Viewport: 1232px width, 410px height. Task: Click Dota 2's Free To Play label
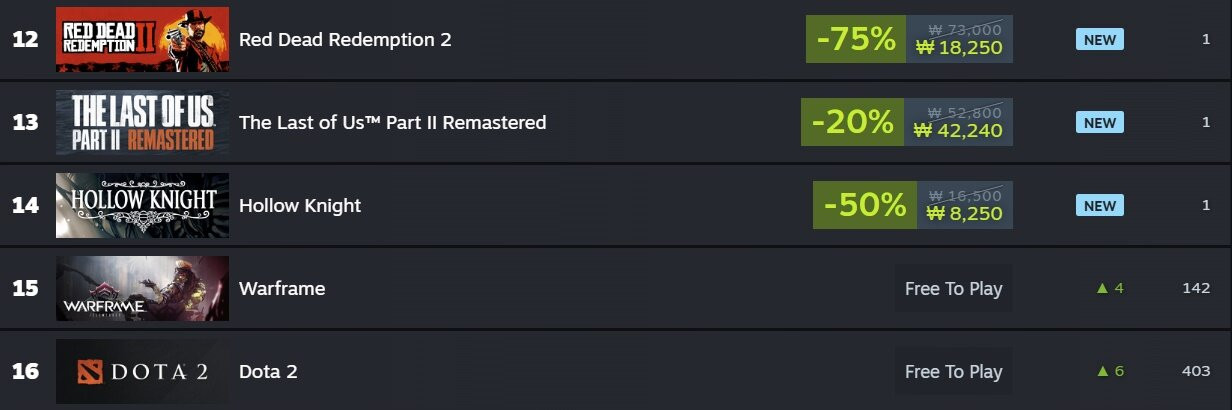tap(953, 371)
